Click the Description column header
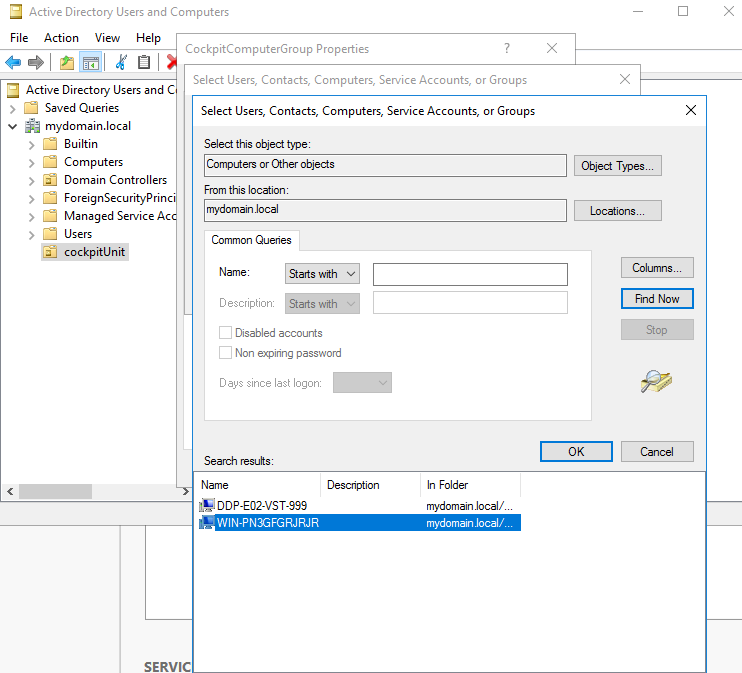 coord(371,485)
